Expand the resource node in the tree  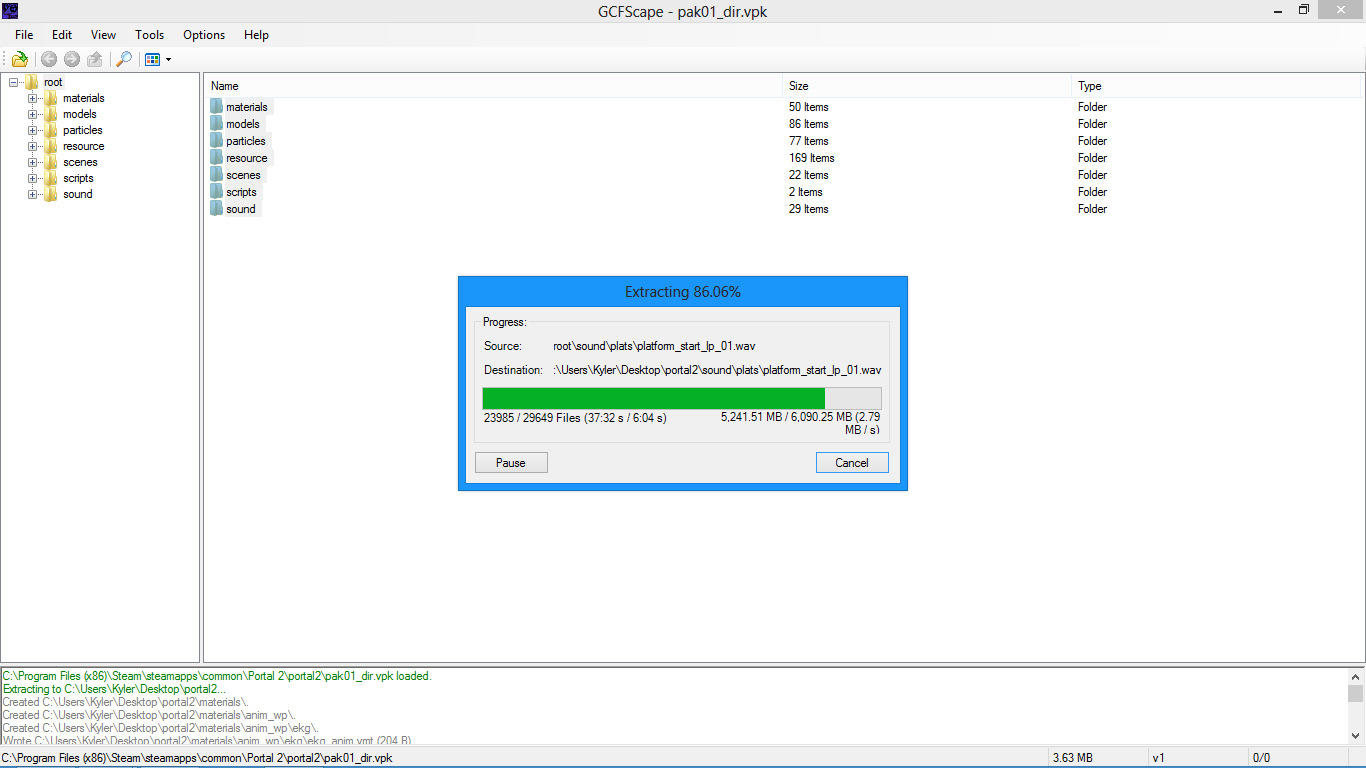32,146
